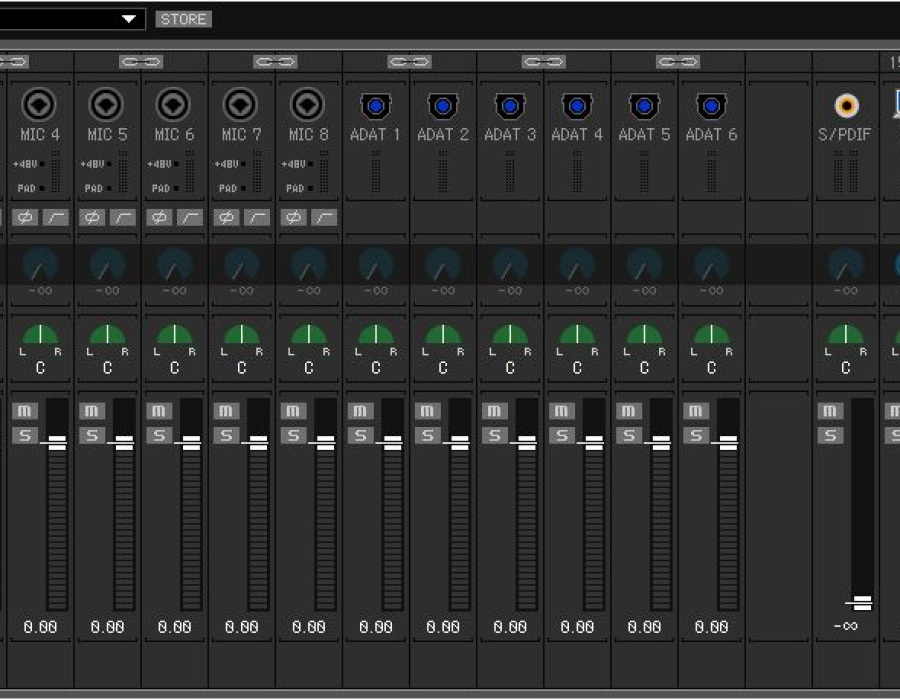Screen dimensions: 900x700
Task: Click the ADAT 6 pan knob
Action: tap(712, 334)
